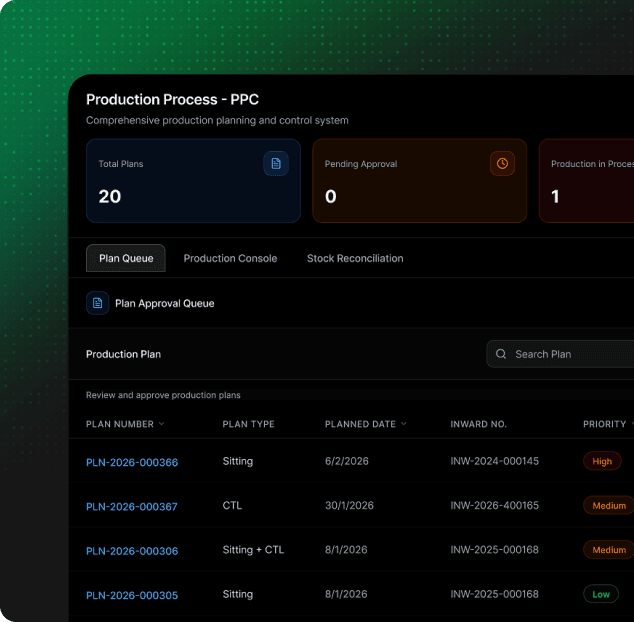Open the Production Console tab
Screen dimensions: 634x622
pyautogui.click(x=230, y=258)
